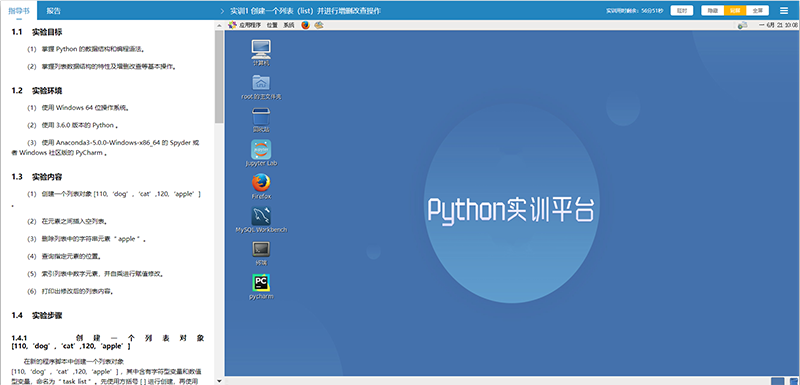Viewport: 800px width, 385px height.
Task: Click the subsection heading 1.4.1
Action: tap(108, 342)
